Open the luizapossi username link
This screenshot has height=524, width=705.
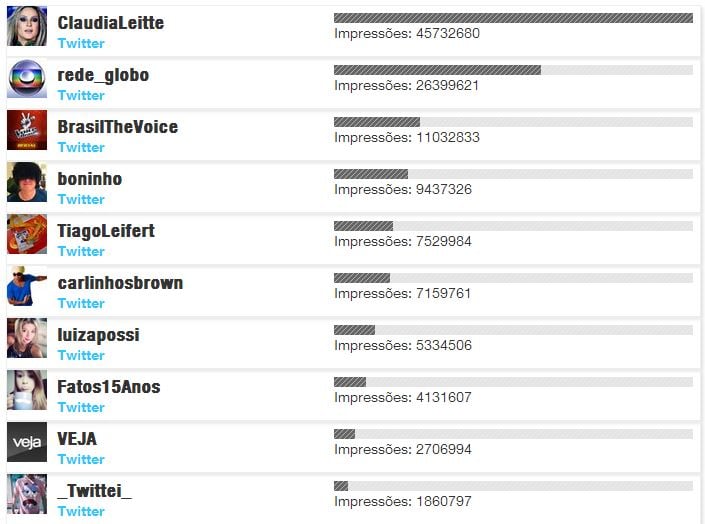[x=98, y=335]
